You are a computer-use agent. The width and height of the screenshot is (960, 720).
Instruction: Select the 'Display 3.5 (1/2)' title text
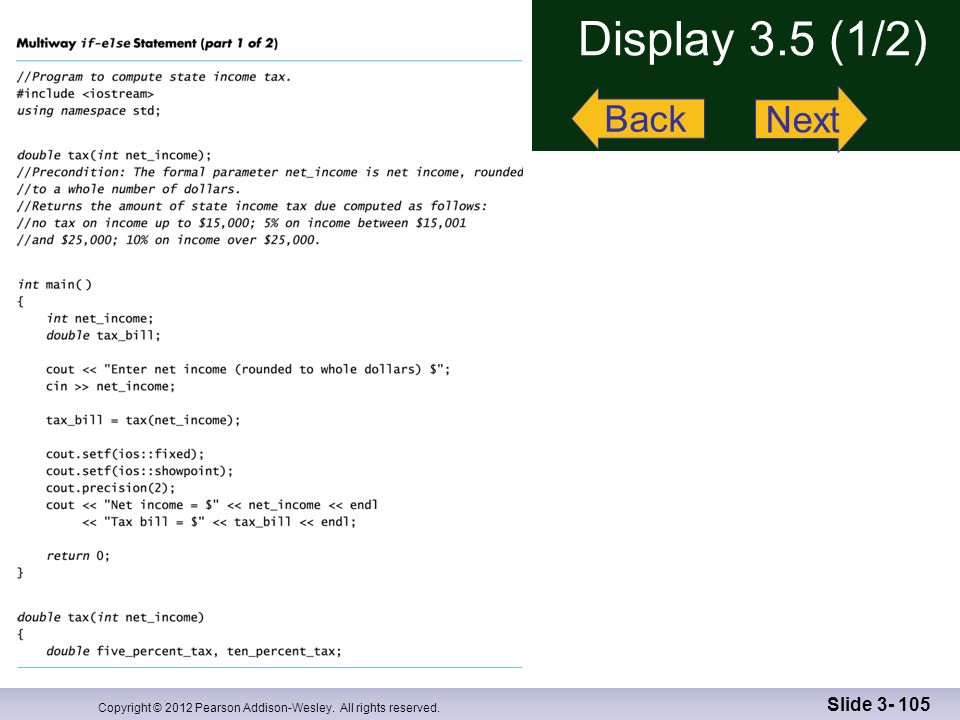752,39
